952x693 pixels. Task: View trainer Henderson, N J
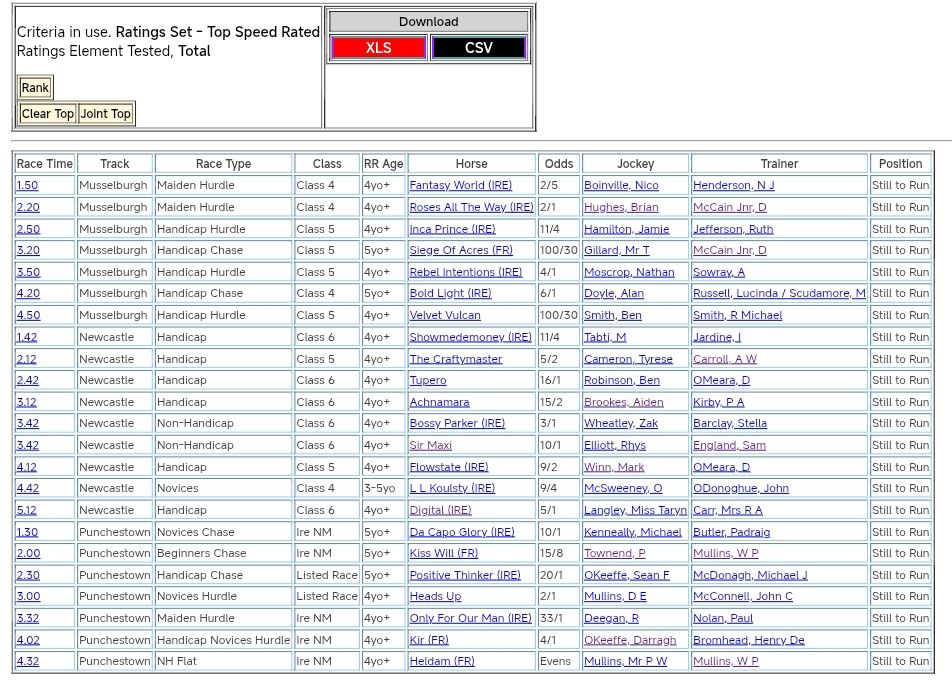(x=733, y=185)
